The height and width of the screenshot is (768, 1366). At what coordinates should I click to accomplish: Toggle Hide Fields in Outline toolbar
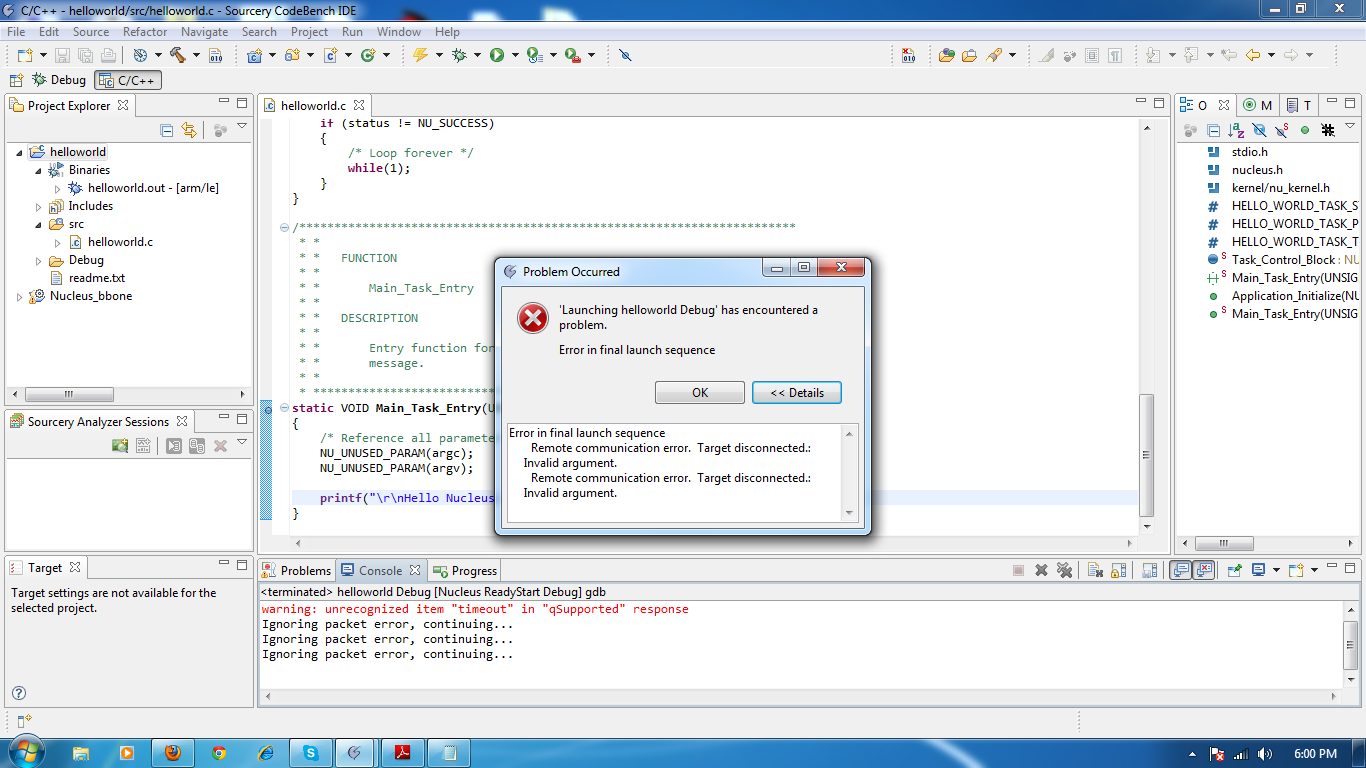[1259, 130]
